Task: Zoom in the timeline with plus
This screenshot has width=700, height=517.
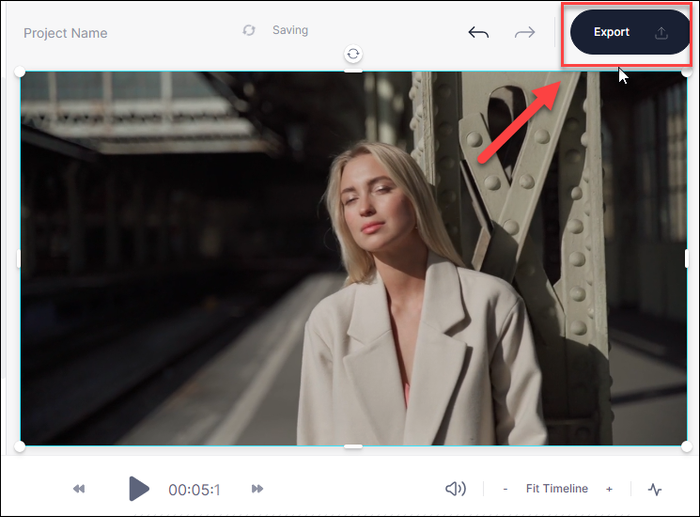Action: 609,489
